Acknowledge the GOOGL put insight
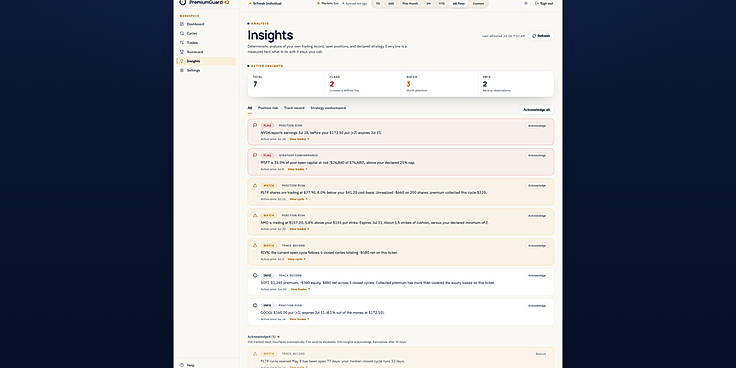Screen dimensions: 736x368 pos(537,306)
